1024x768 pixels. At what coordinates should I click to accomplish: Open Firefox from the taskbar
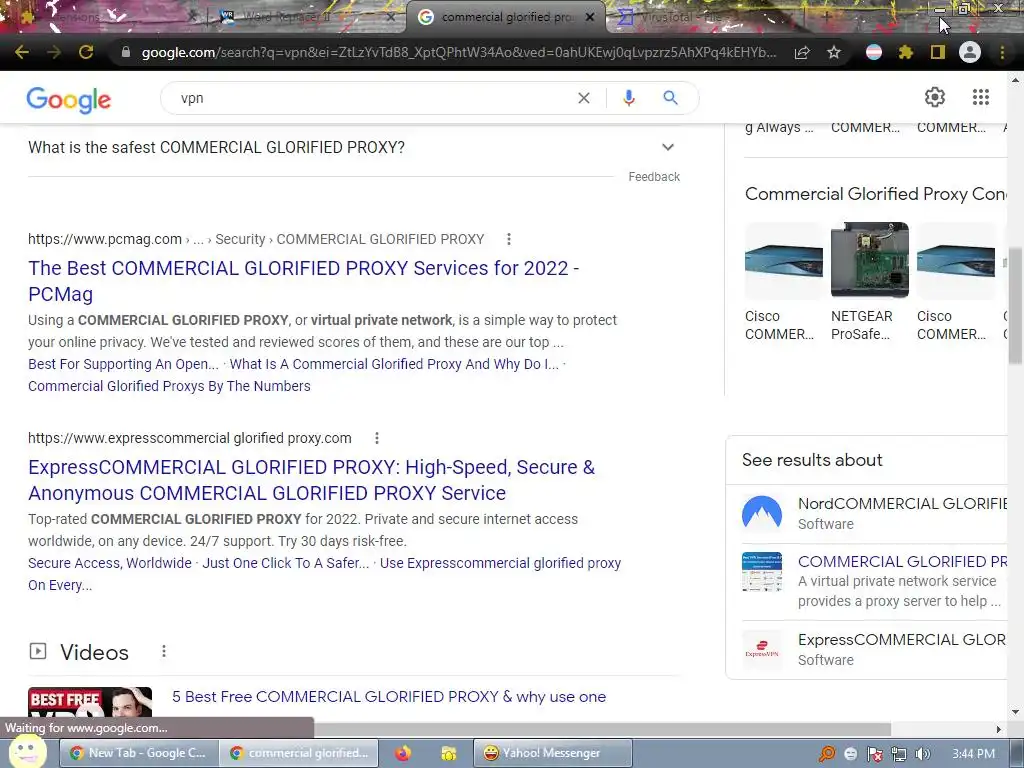coord(403,753)
